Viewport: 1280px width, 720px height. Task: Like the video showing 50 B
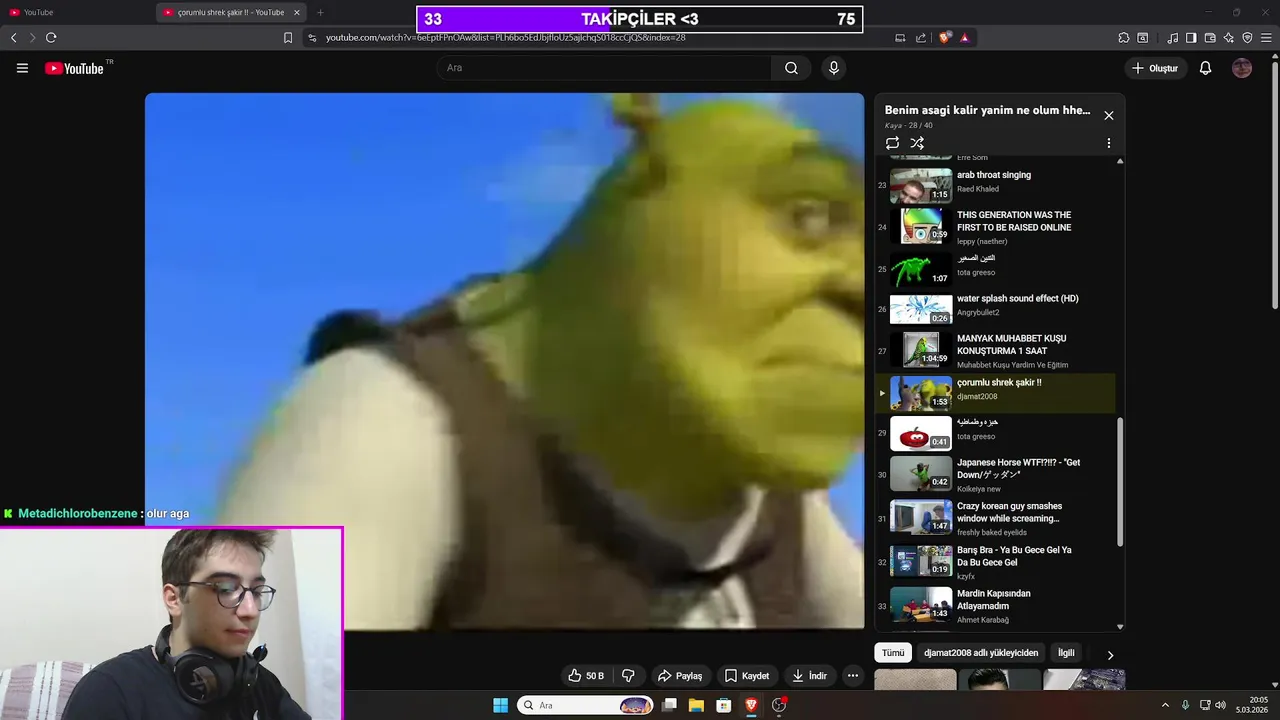point(586,676)
